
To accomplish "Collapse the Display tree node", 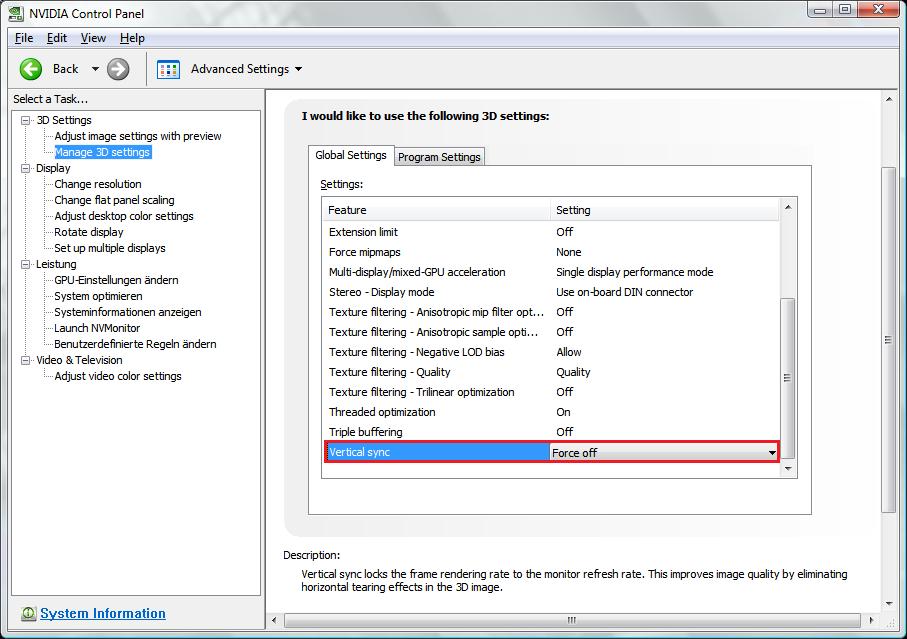I will pos(25,168).
